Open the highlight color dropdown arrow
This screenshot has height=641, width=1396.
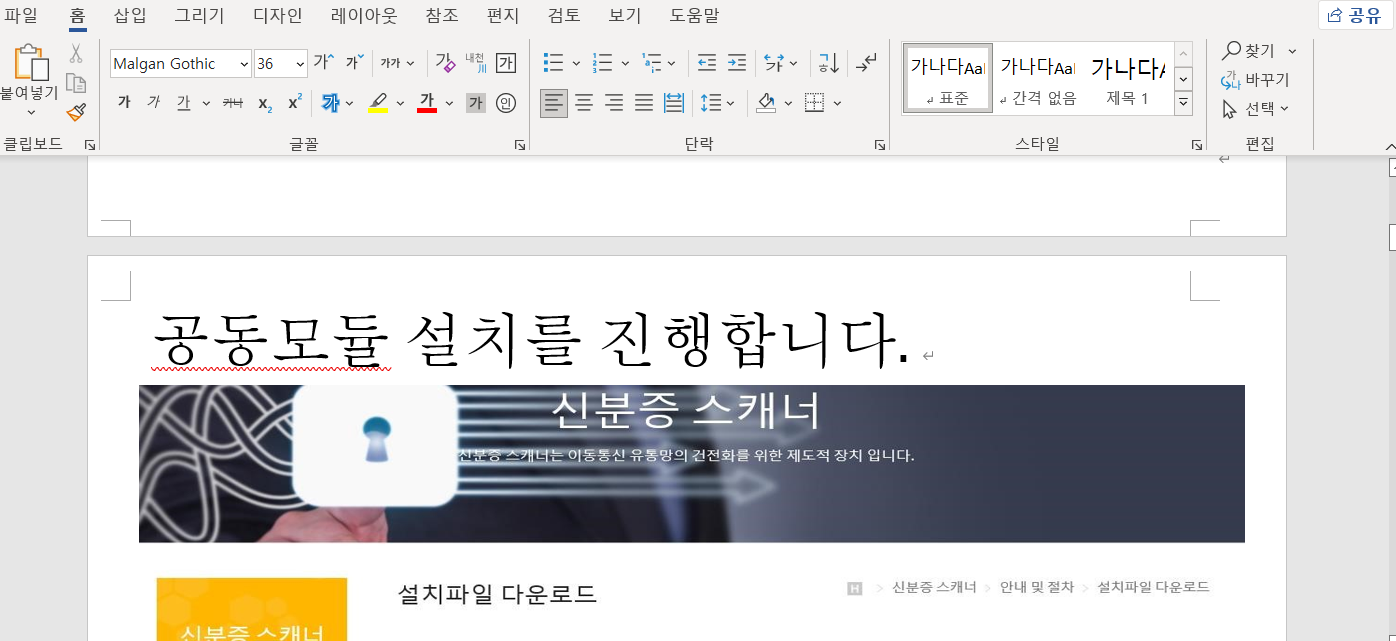click(x=400, y=103)
